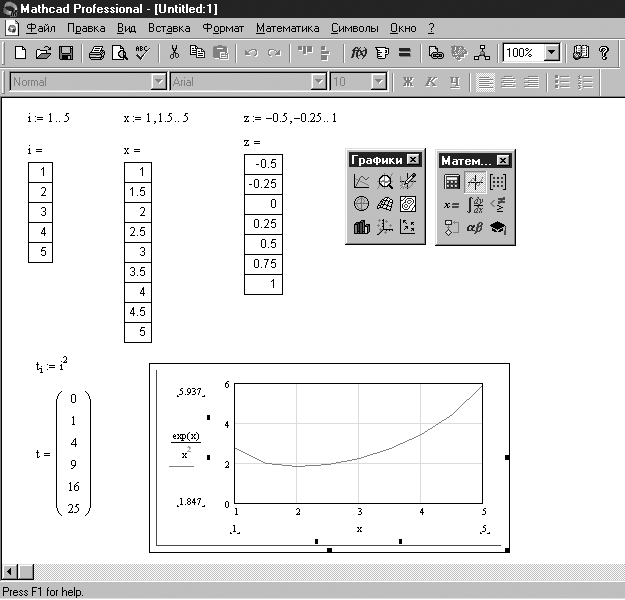Open the Matrix palette icon in the Матем panel
Viewport: 625px width, 600px height.
click(x=498, y=182)
